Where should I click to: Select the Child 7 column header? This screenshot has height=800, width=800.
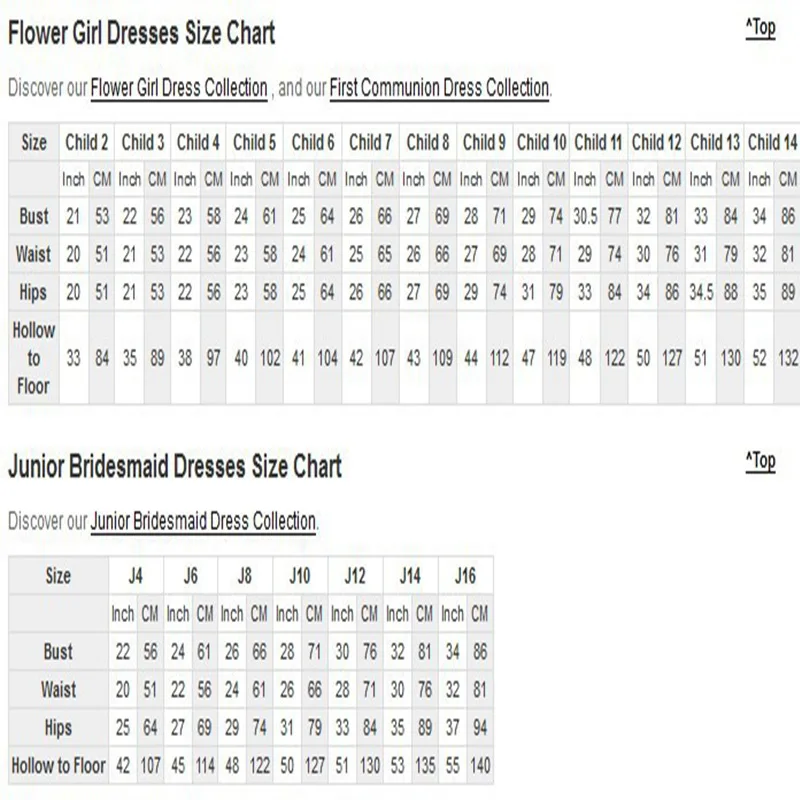click(370, 142)
